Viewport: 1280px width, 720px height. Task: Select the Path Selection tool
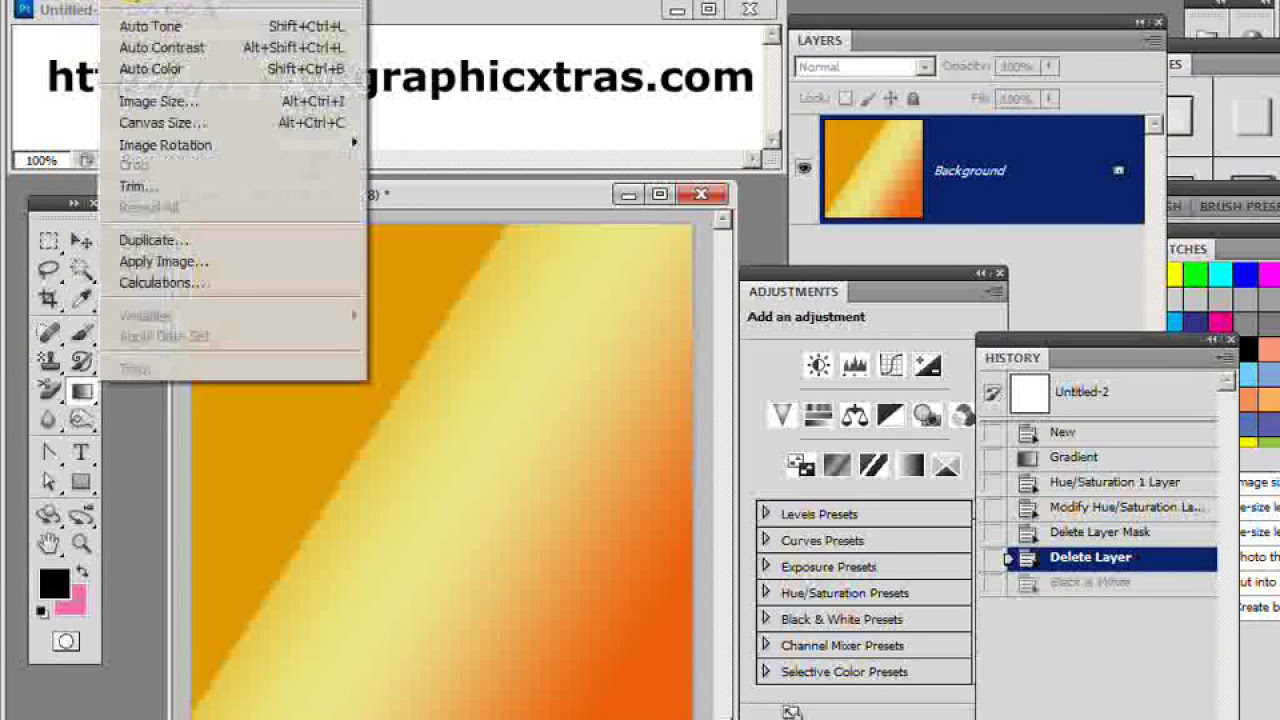point(48,482)
